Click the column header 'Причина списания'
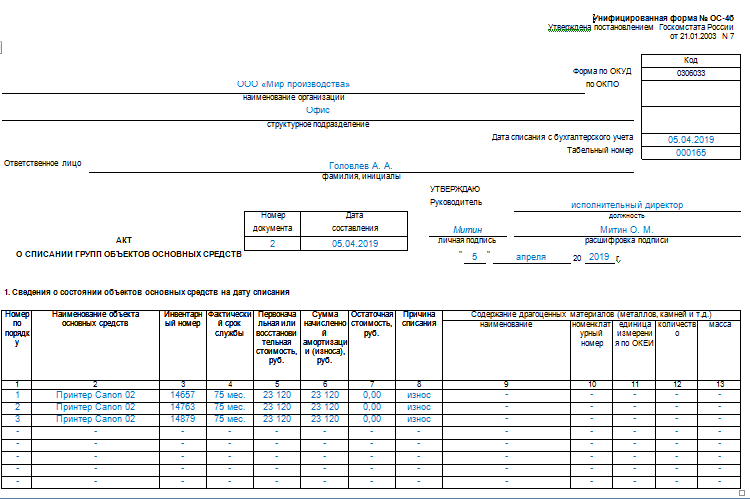The height and width of the screenshot is (499, 750). coord(419,319)
